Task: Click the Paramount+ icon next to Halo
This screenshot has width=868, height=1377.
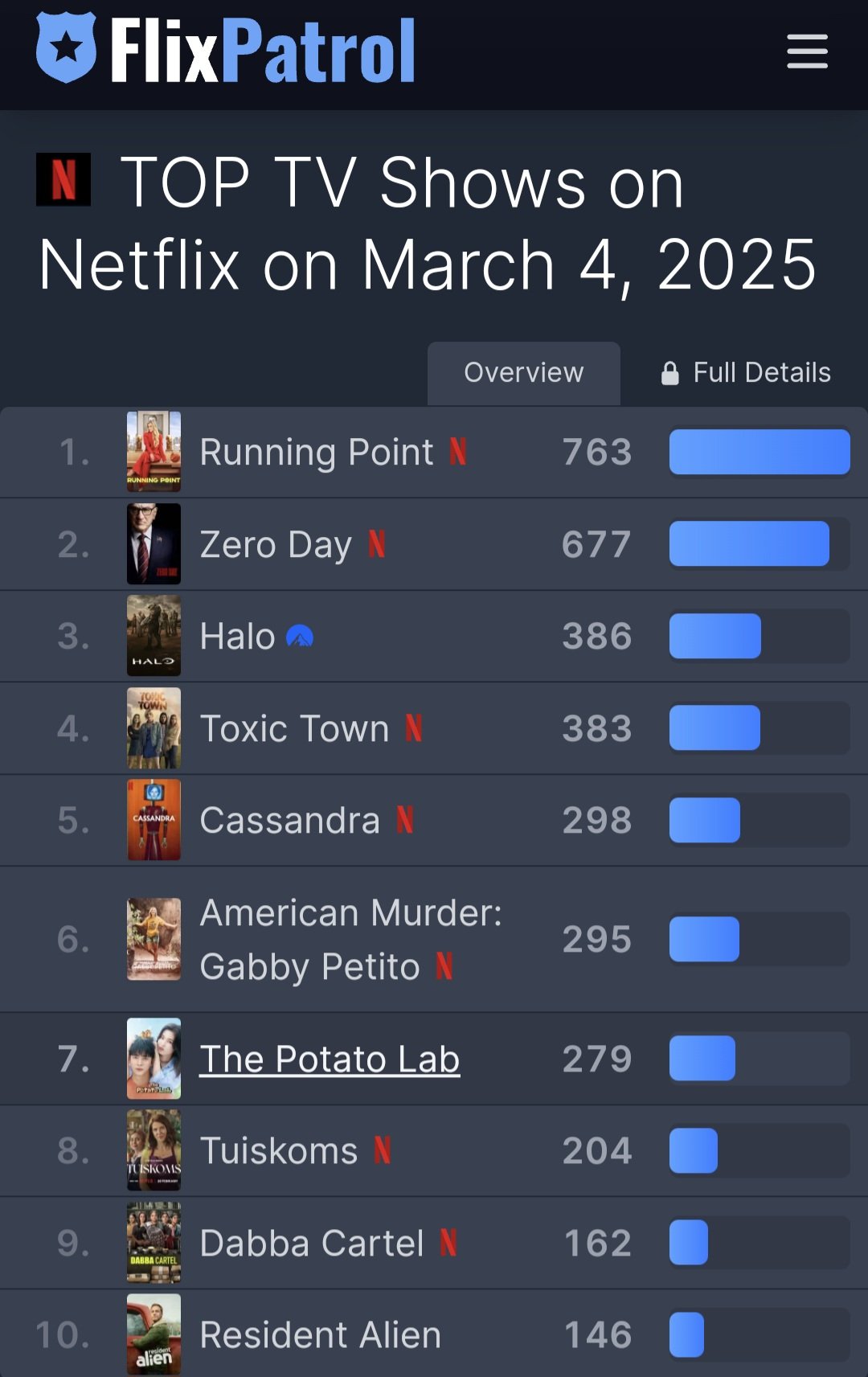Action: [300, 637]
